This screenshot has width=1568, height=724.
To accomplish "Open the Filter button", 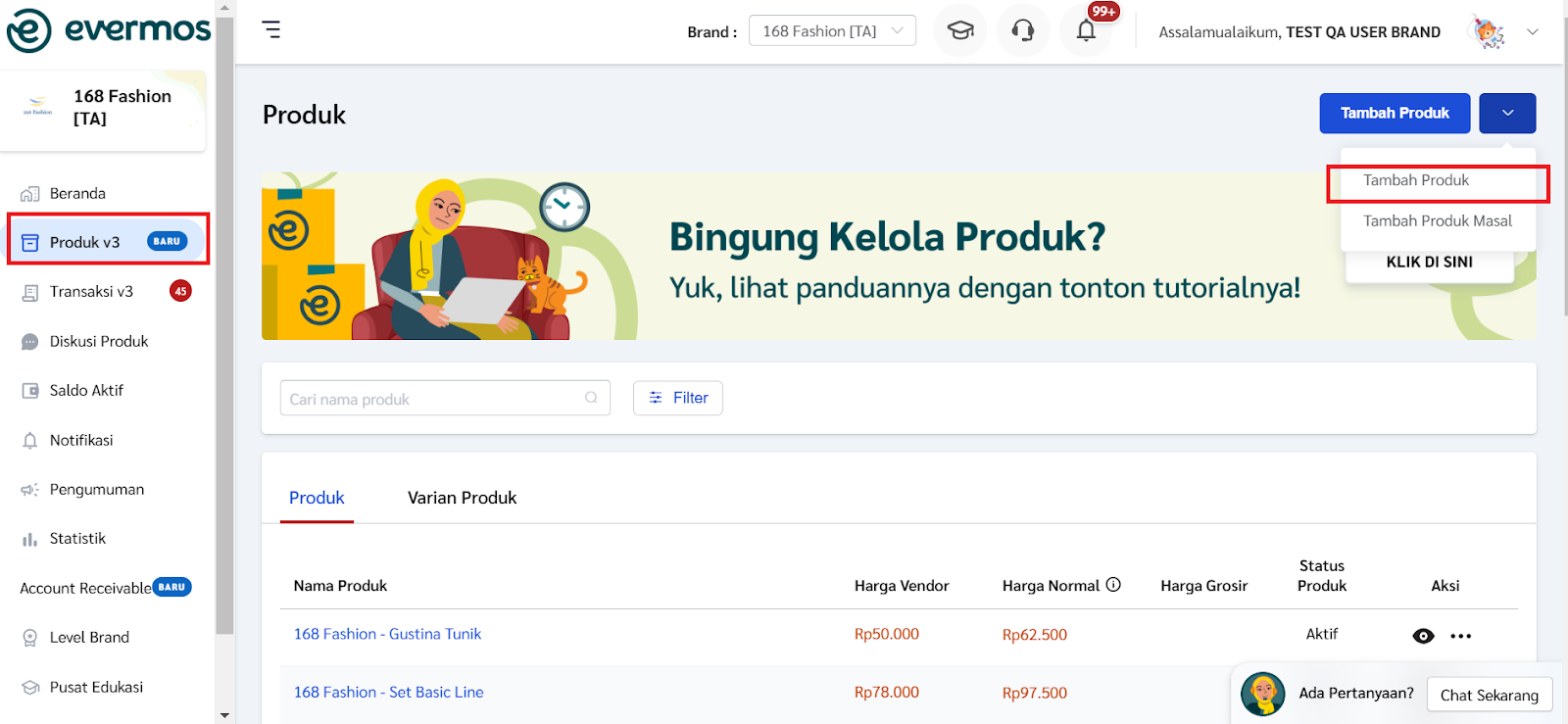I will tap(678, 398).
